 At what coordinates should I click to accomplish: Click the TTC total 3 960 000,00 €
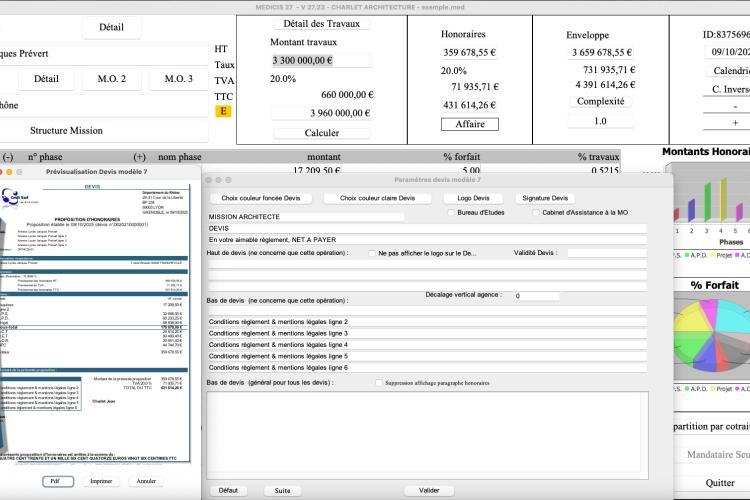coord(321,113)
